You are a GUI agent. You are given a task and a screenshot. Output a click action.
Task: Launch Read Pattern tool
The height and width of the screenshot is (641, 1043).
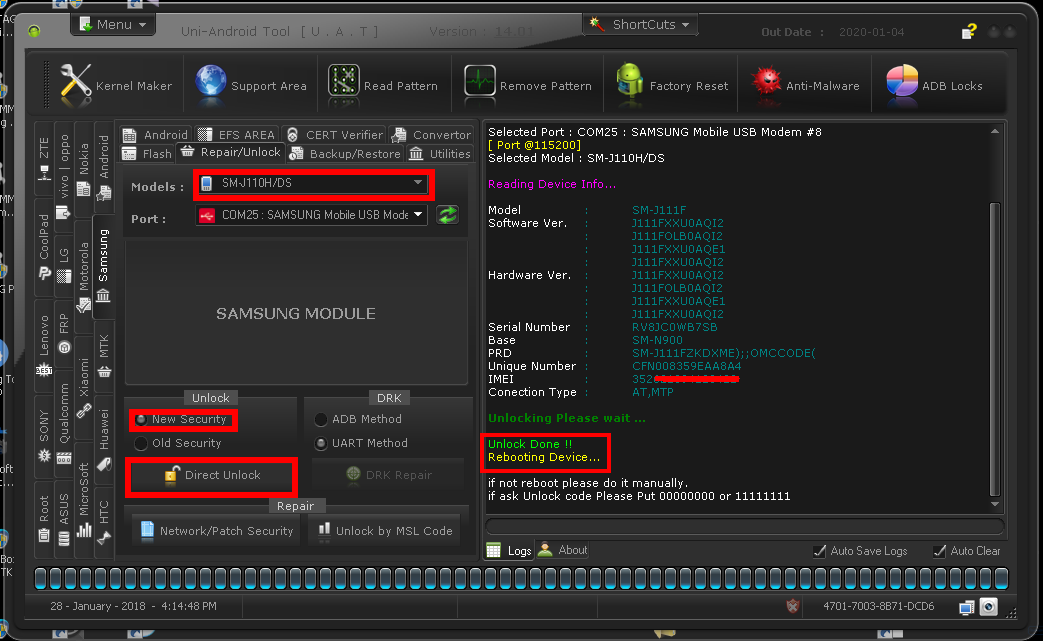[382, 85]
